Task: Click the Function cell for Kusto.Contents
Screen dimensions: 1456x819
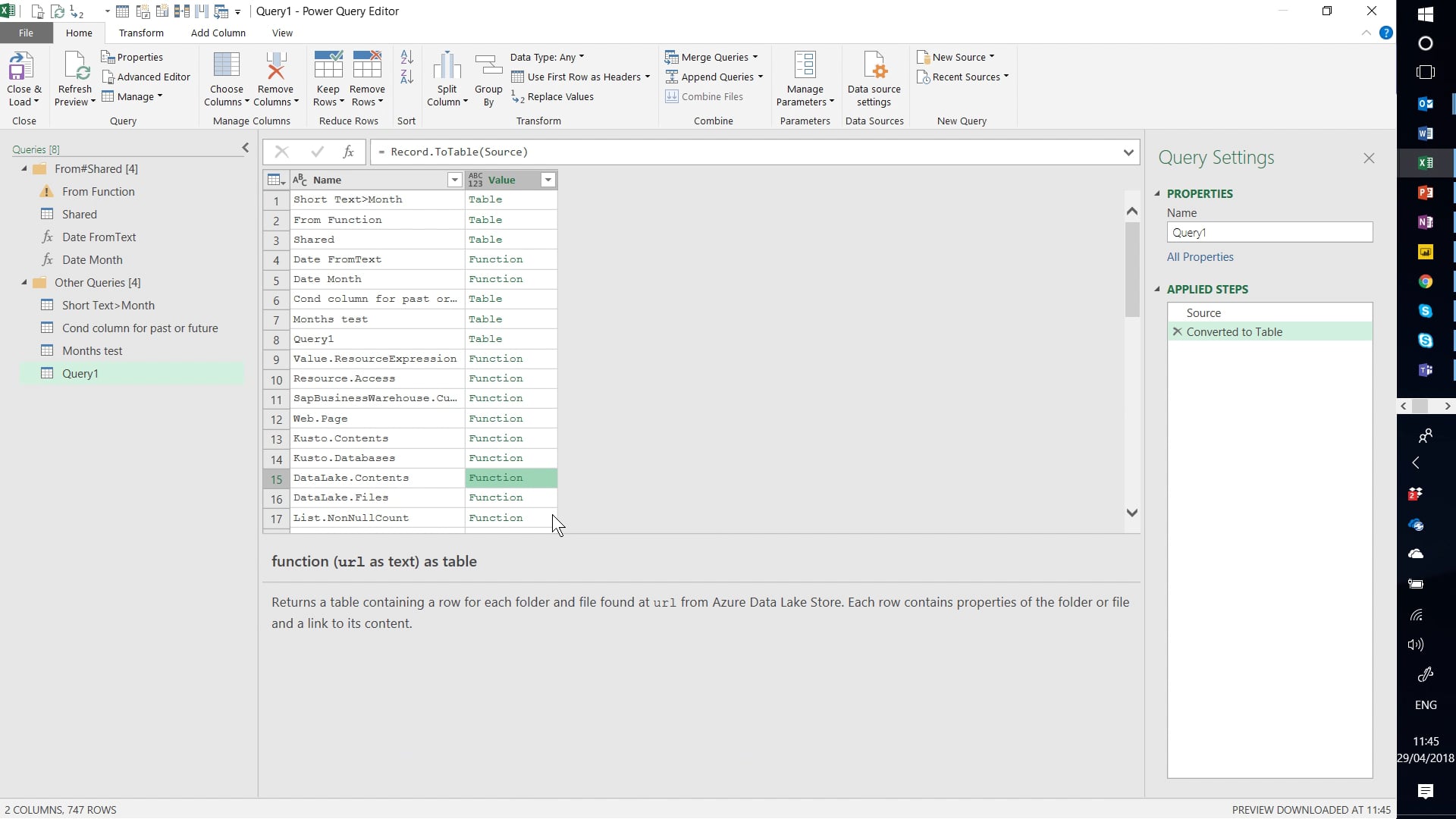Action: [x=511, y=438]
